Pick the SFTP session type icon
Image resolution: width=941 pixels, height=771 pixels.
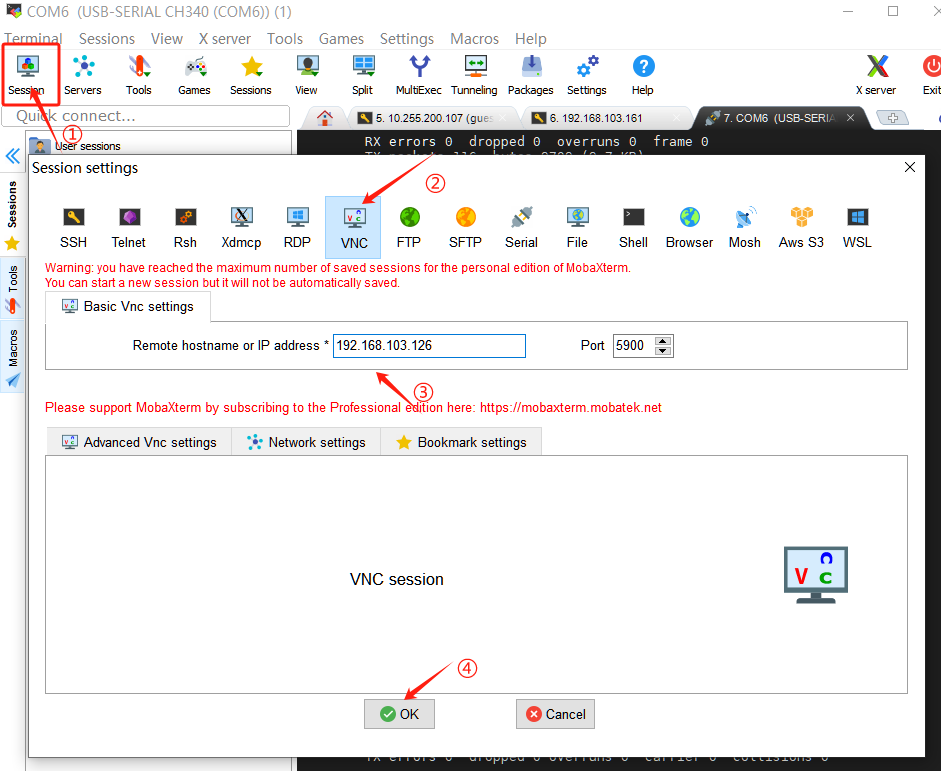tap(465, 226)
